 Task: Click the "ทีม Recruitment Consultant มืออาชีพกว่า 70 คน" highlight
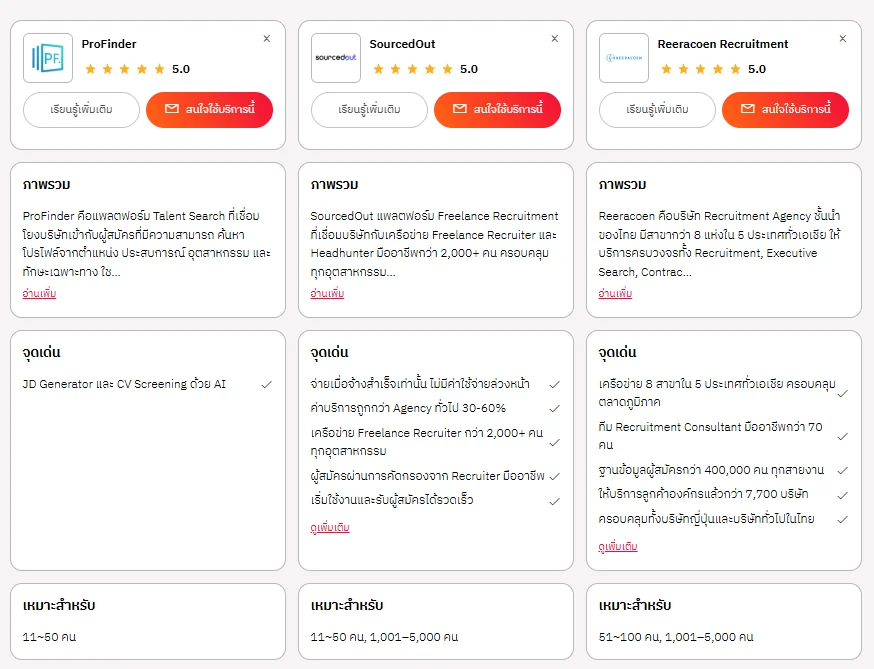pyautogui.click(x=710, y=436)
